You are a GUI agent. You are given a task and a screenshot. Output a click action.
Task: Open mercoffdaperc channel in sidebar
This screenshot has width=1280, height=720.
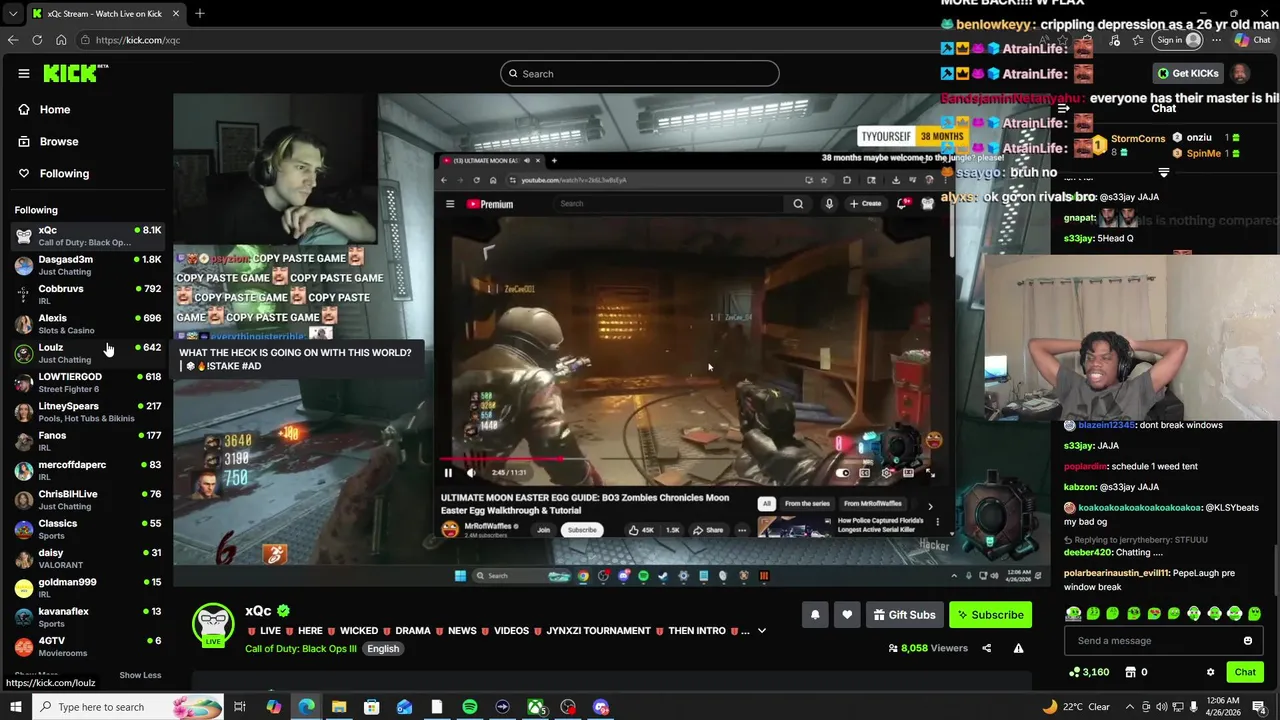tap(88, 470)
